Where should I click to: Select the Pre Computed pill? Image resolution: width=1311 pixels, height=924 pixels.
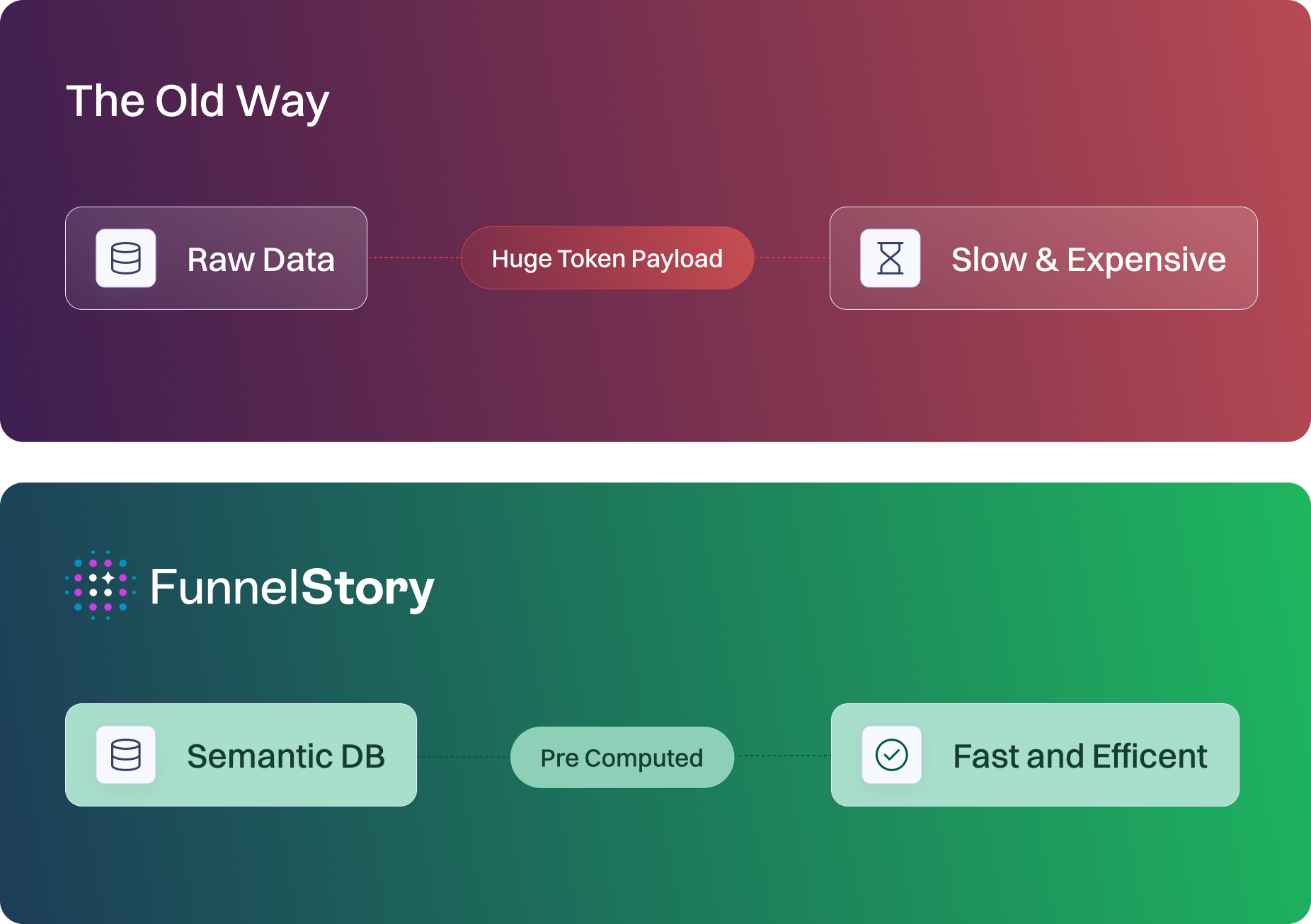[x=622, y=757]
